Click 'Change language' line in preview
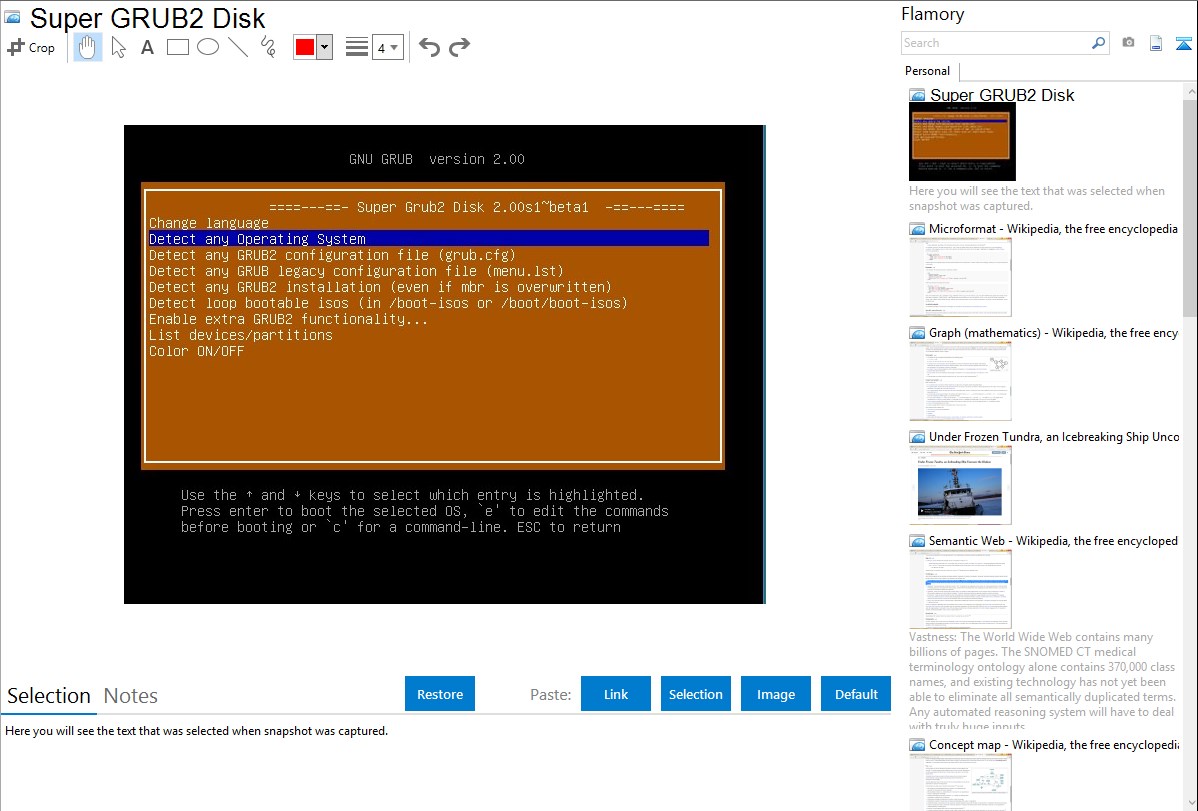The height and width of the screenshot is (811, 1198). pos(209,223)
